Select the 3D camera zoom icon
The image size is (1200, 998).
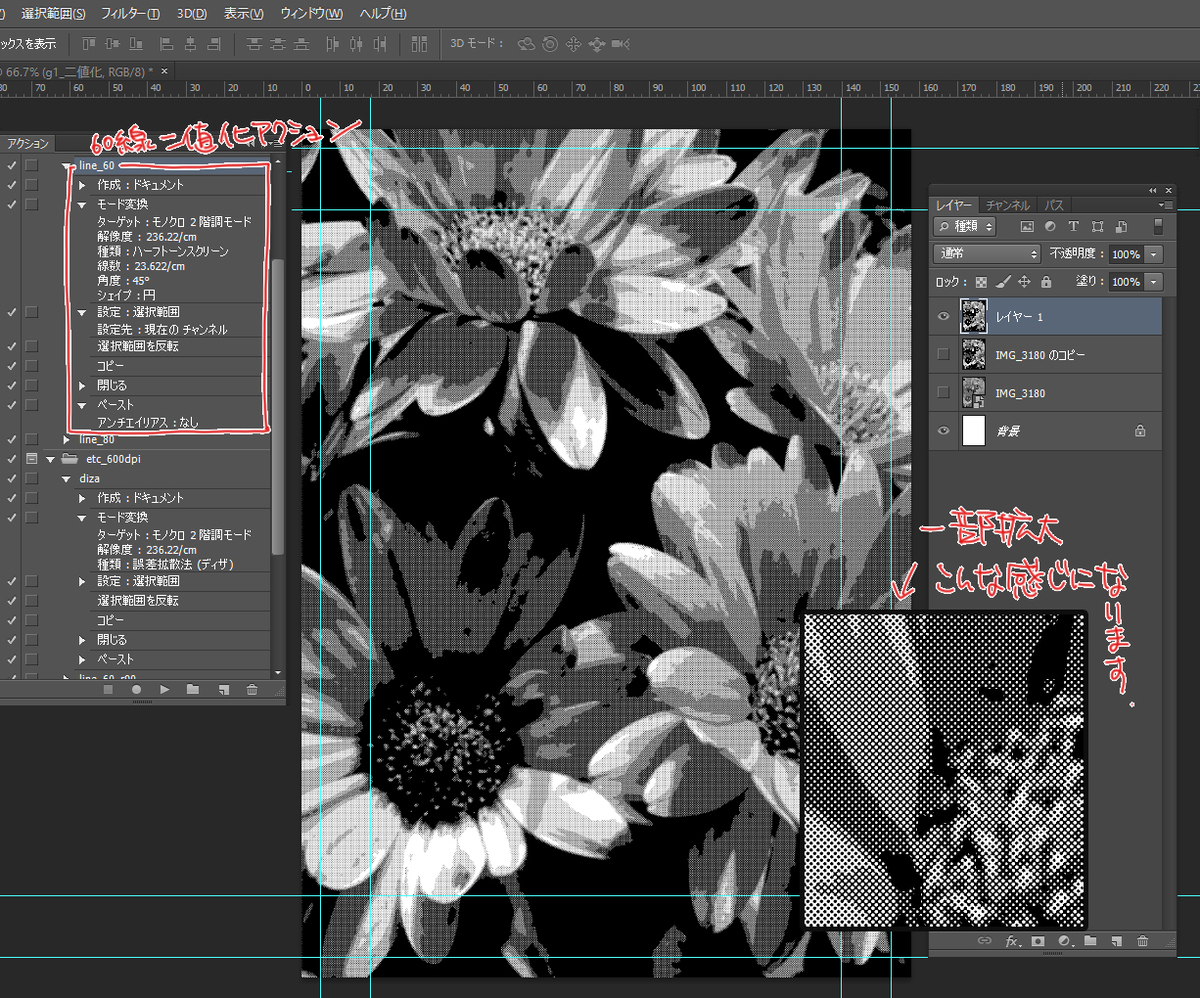point(620,44)
